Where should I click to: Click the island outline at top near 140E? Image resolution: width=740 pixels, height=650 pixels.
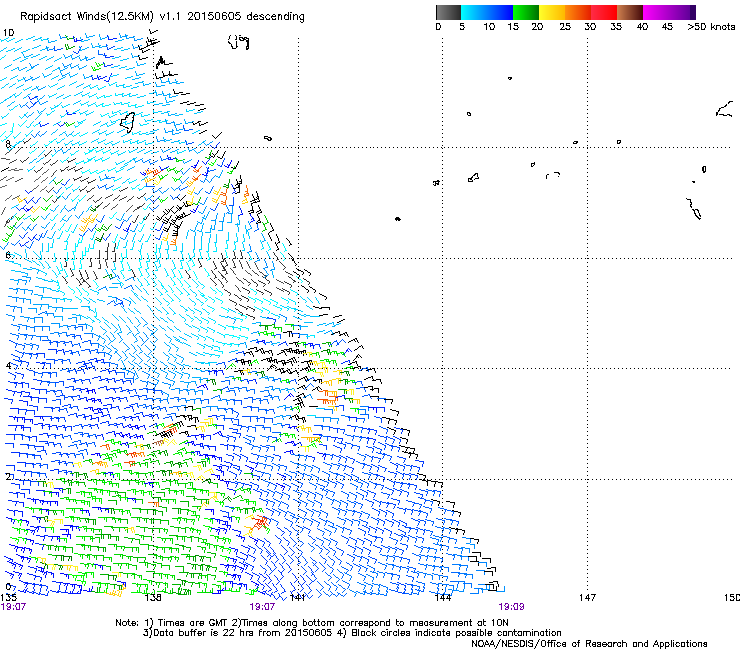point(239,42)
